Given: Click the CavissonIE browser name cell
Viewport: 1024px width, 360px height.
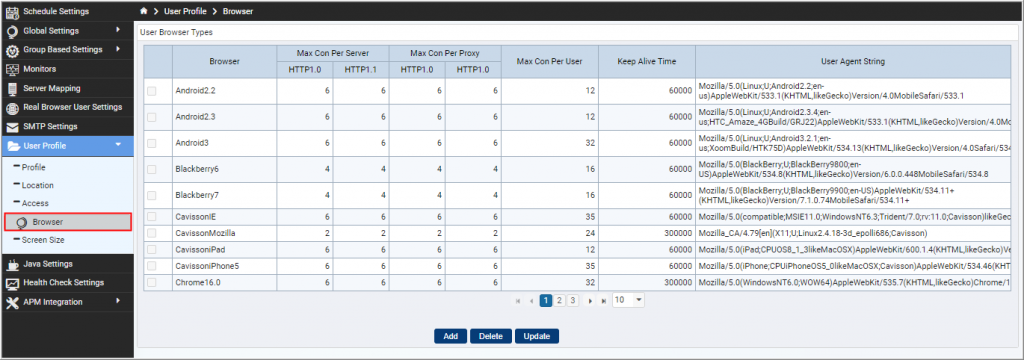Looking at the screenshot, I should (x=225, y=217).
